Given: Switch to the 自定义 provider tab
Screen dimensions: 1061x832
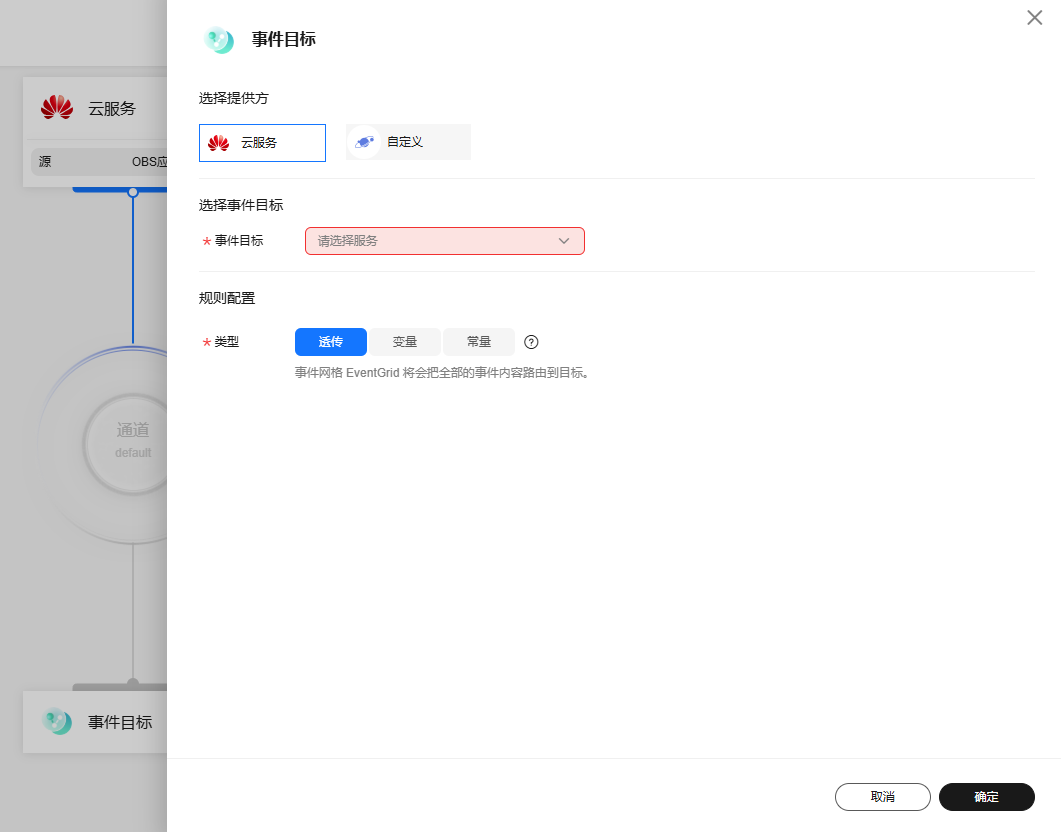Looking at the screenshot, I should click(408, 141).
